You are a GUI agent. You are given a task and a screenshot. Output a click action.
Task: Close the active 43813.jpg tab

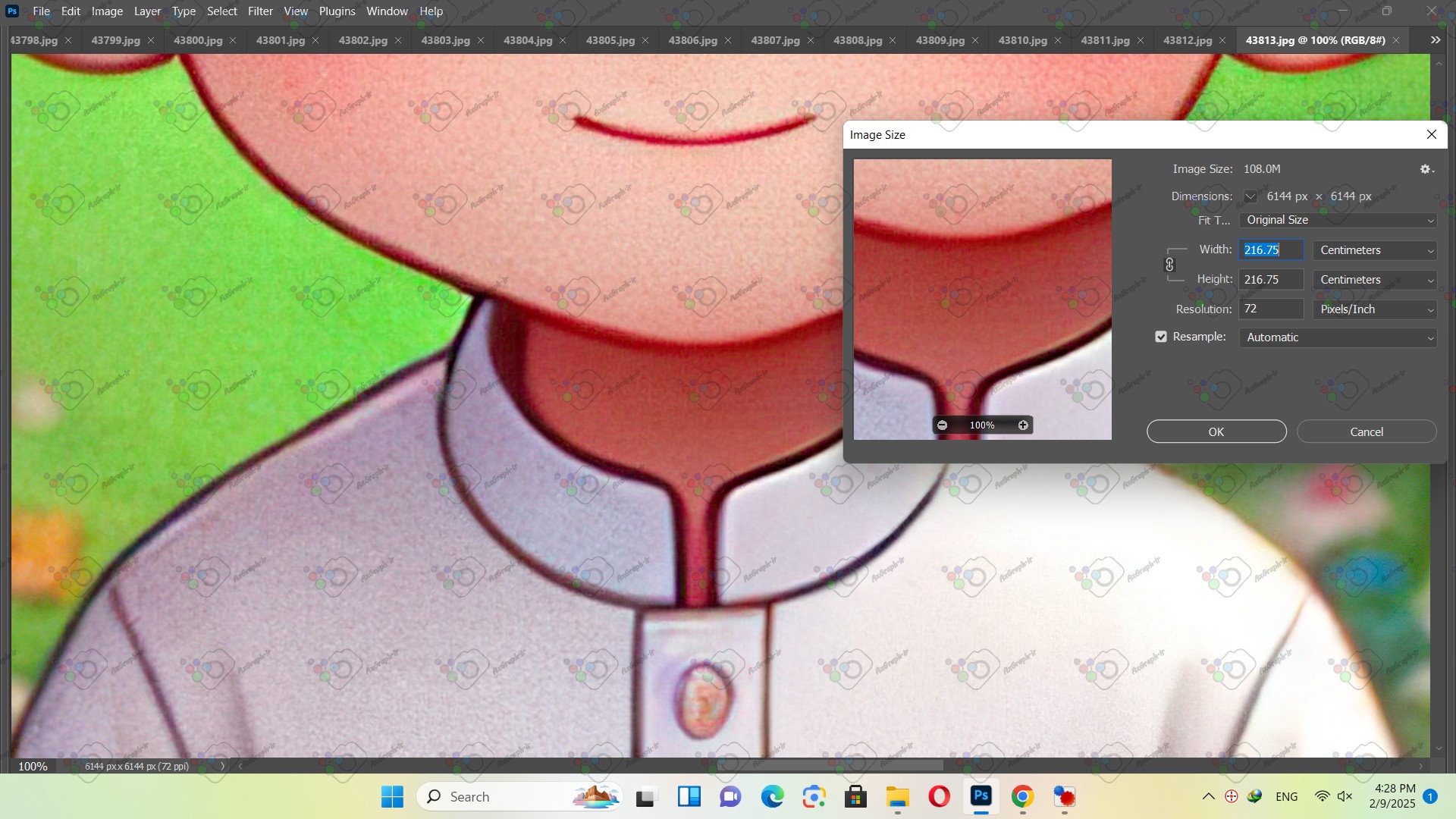pos(1396,40)
